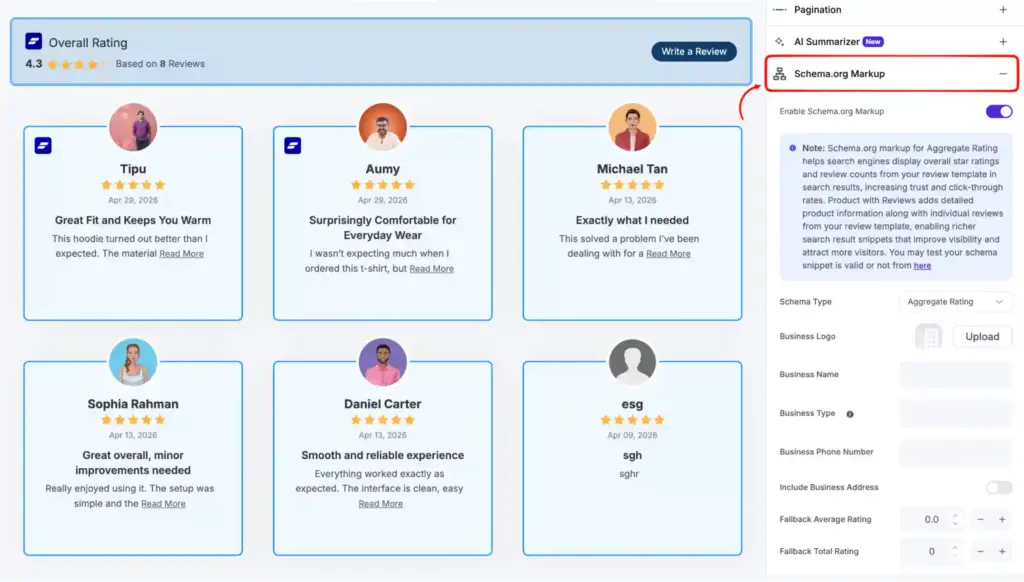This screenshot has height=582, width=1024.
Task: Click the Business Logo placeholder thumbnail
Action: [928, 336]
